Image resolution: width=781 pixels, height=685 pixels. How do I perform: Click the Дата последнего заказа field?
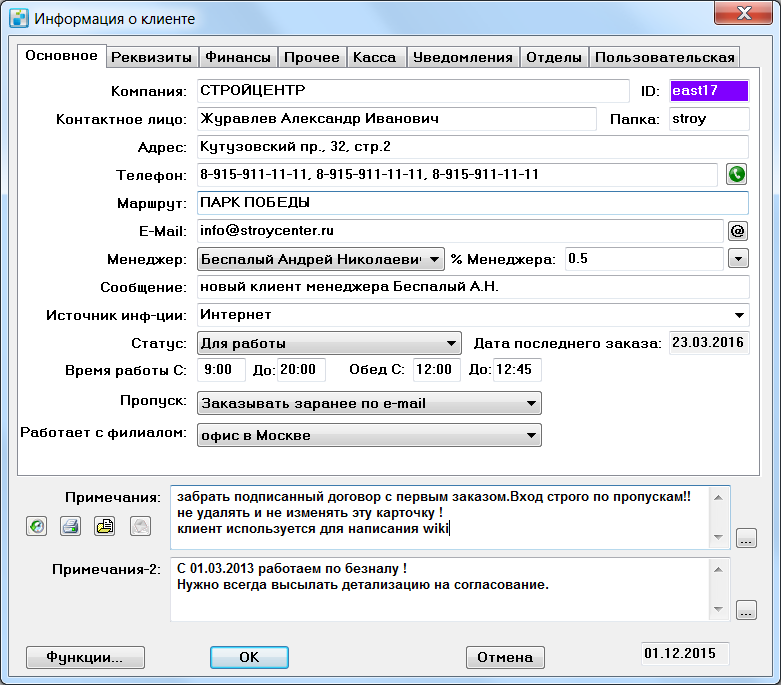pyautogui.click(x=709, y=343)
